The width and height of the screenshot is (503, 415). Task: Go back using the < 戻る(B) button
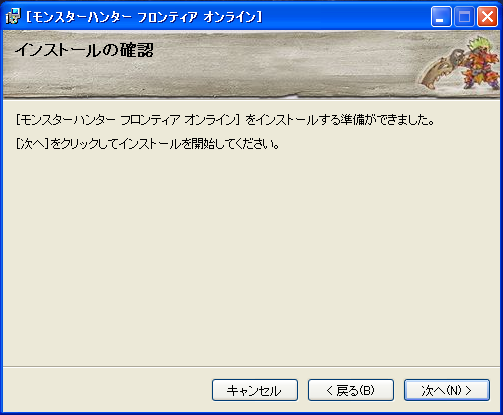point(351,390)
